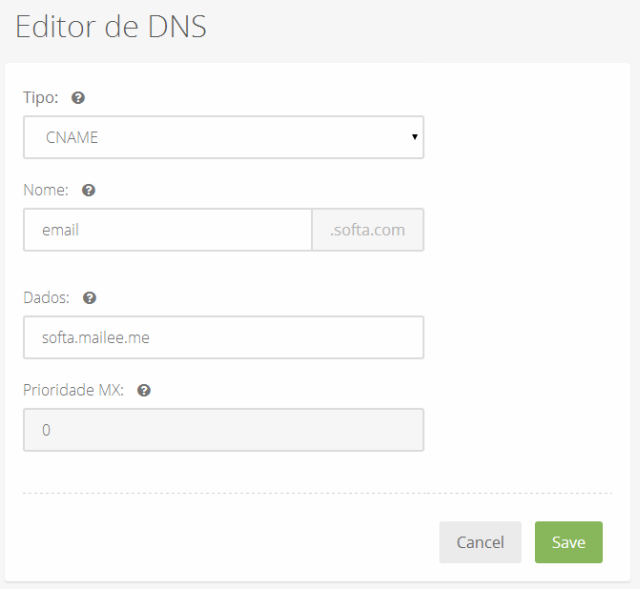The height and width of the screenshot is (589, 640).
Task: Click the help icon next to Tipo
Action: click(x=78, y=98)
